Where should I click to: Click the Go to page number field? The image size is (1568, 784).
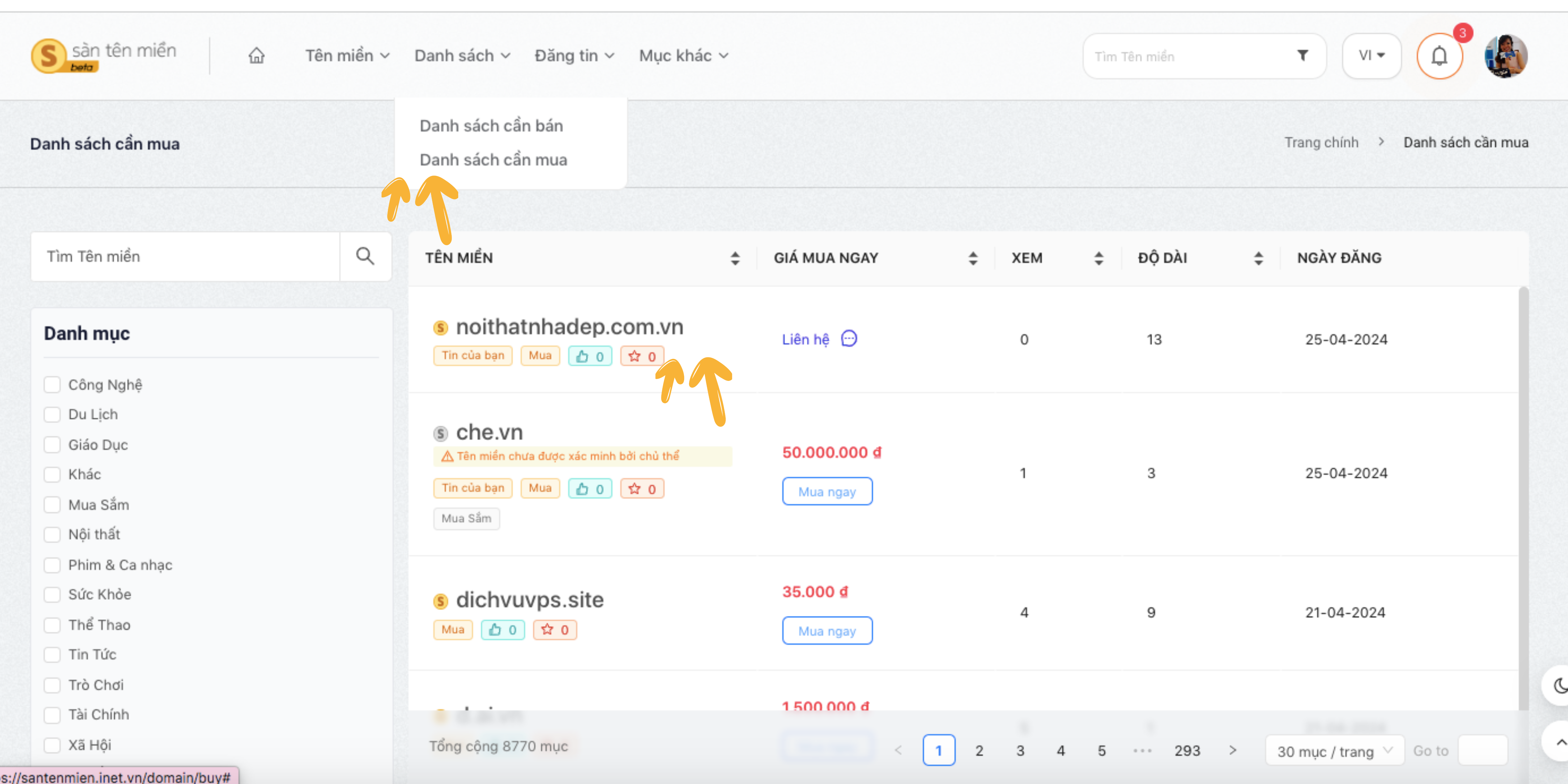click(1483, 750)
